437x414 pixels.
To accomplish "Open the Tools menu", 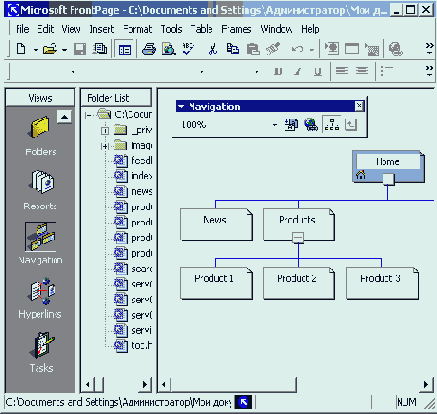I will point(171,29).
